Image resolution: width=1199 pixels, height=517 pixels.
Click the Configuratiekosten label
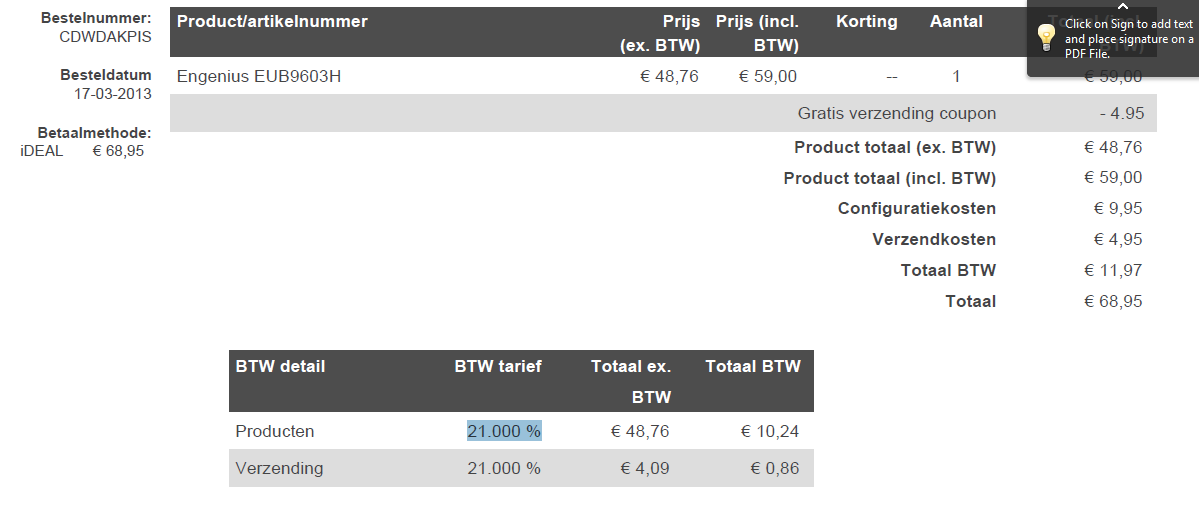(x=916, y=209)
